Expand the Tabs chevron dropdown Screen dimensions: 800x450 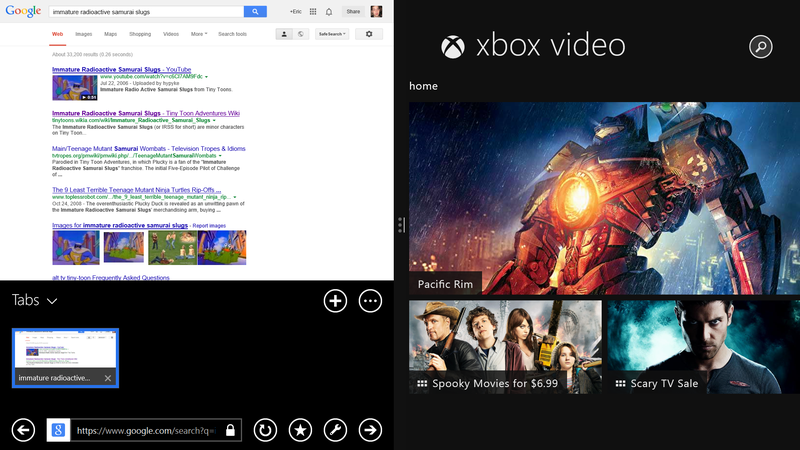pyautogui.click(x=52, y=301)
